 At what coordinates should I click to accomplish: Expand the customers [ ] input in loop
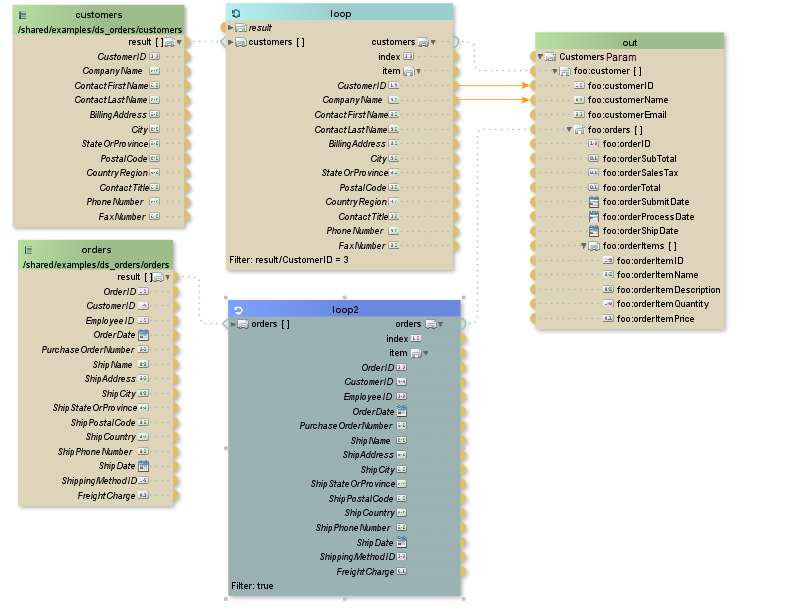coord(231,42)
